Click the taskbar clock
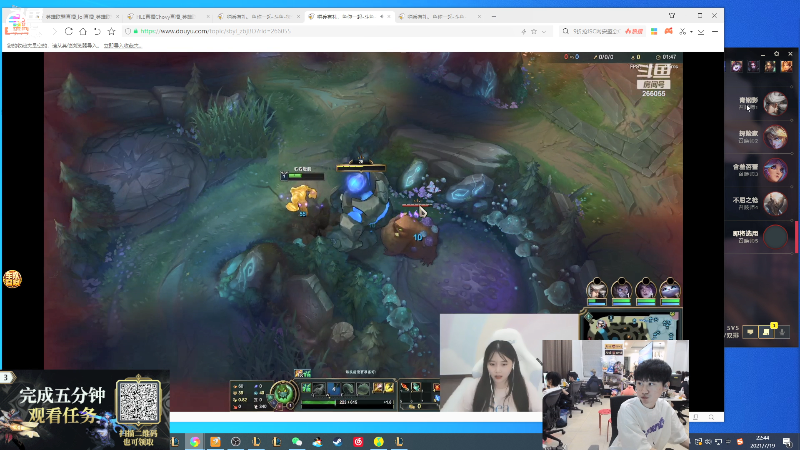This screenshot has width=800, height=450. tap(763, 441)
